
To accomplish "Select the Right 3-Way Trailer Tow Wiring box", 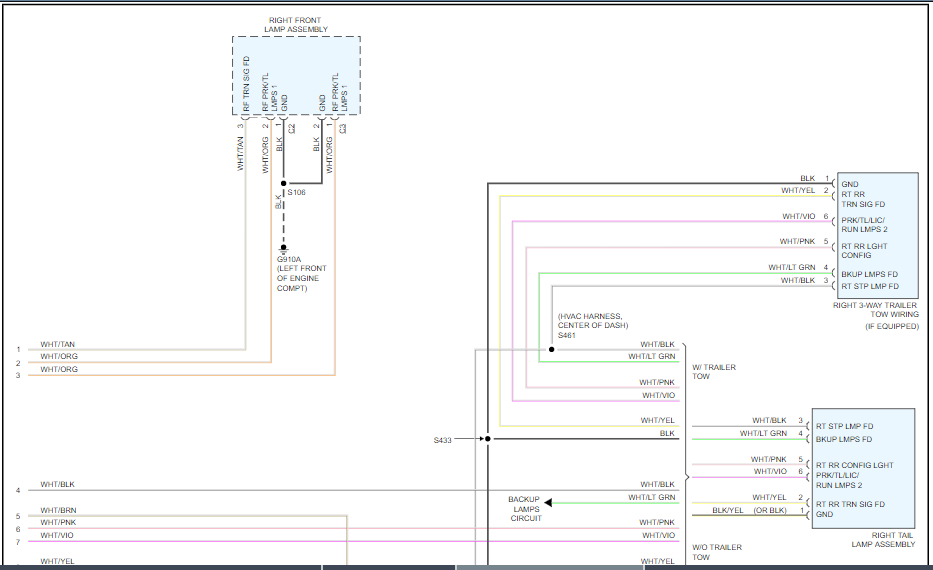I will click(877, 235).
